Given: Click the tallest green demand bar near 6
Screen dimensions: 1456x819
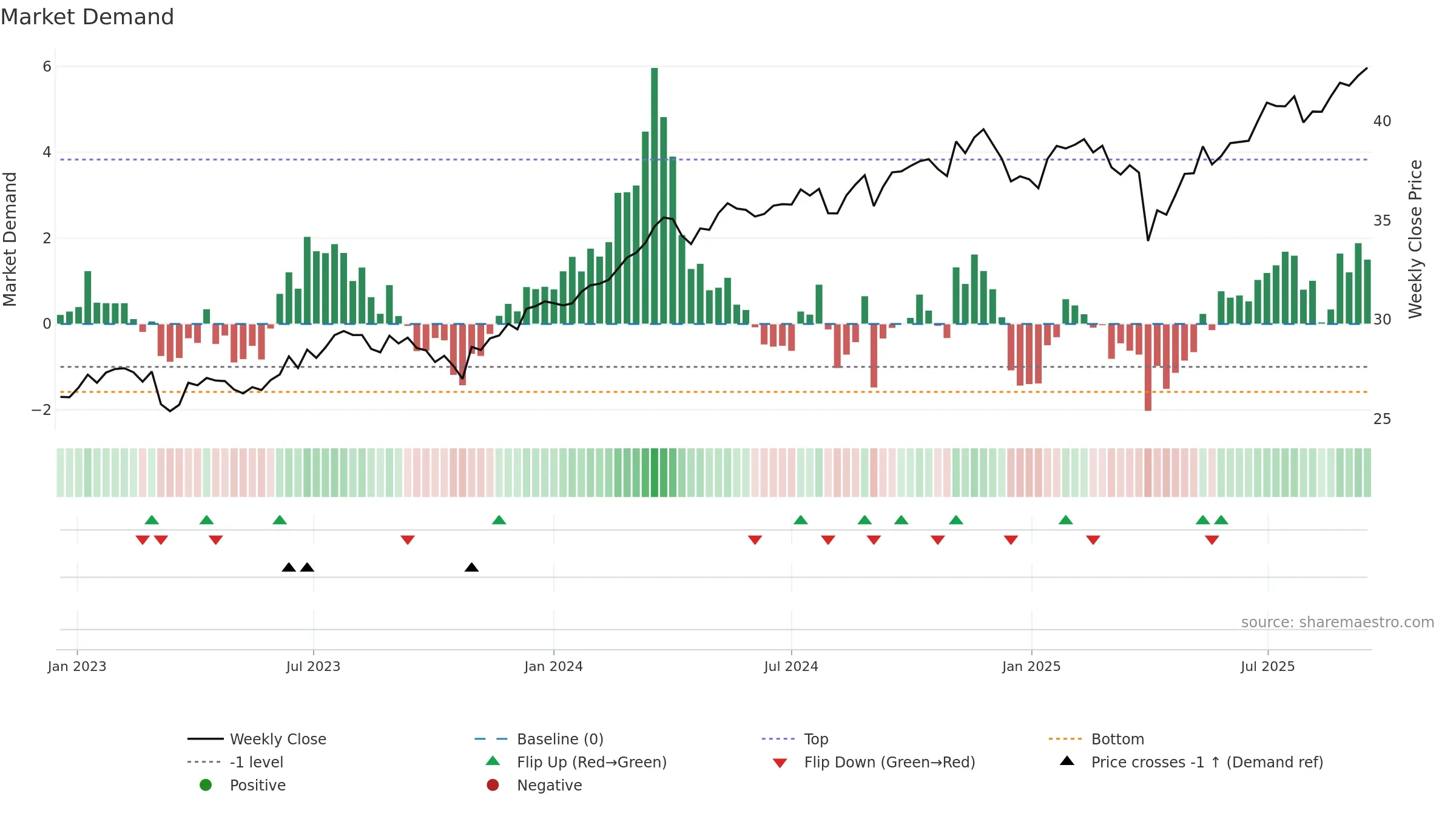Looking at the screenshot, I should coord(655,196).
